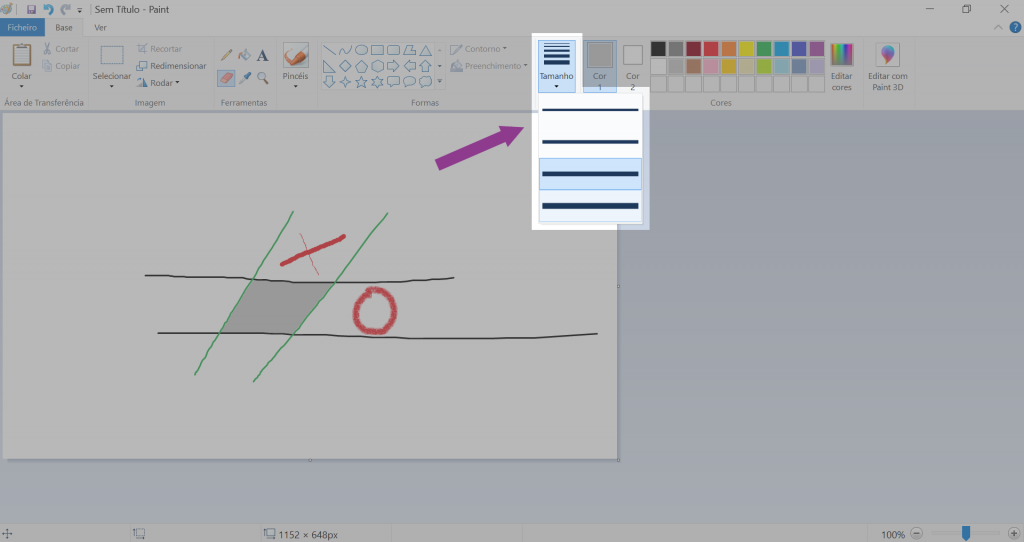
Task: Click the Copiar button
Action: [x=61, y=66]
